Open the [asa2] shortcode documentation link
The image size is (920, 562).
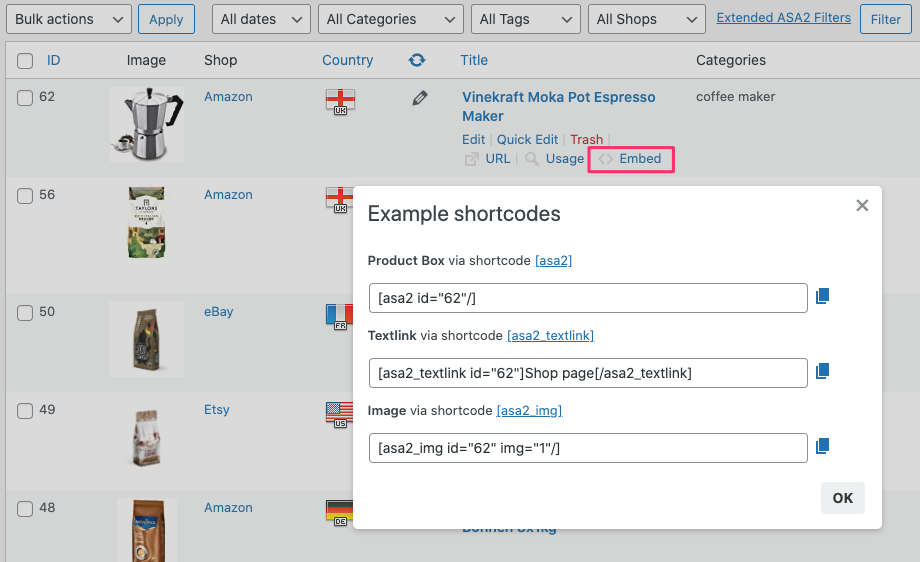point(553,260)
